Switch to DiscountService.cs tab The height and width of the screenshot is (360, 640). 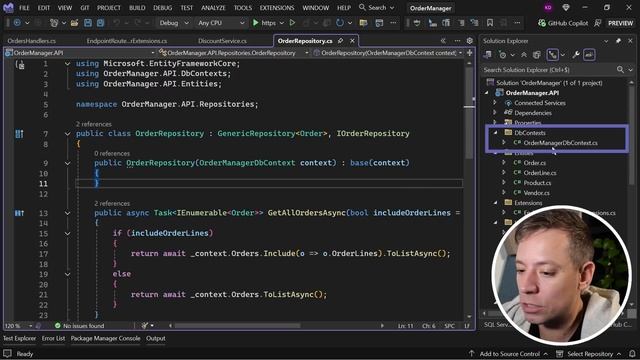pyautogui.click(x=222, y=41)
